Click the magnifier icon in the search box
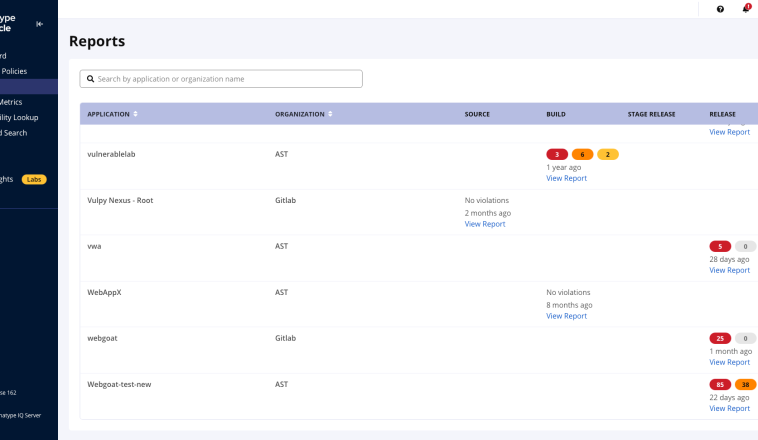Screen dimensions: 758x440 pyautogui.click(x=90, y=79)
